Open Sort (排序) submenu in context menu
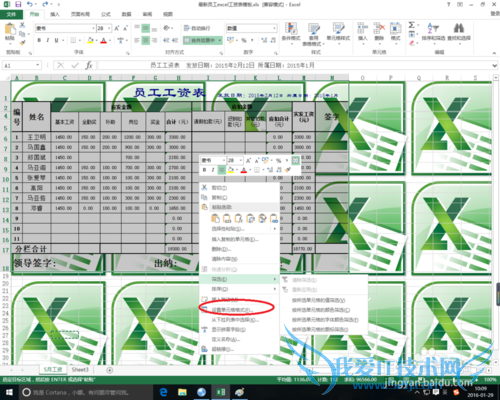500x400 pixels. [239, 289]
